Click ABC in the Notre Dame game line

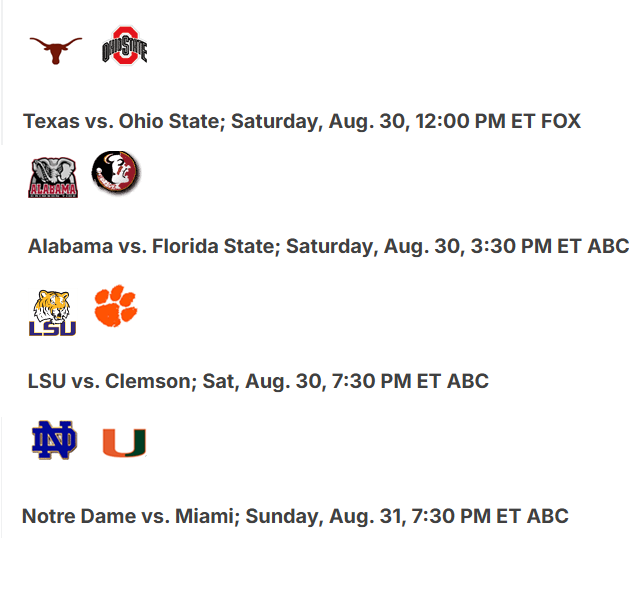[x=548, y=516]
